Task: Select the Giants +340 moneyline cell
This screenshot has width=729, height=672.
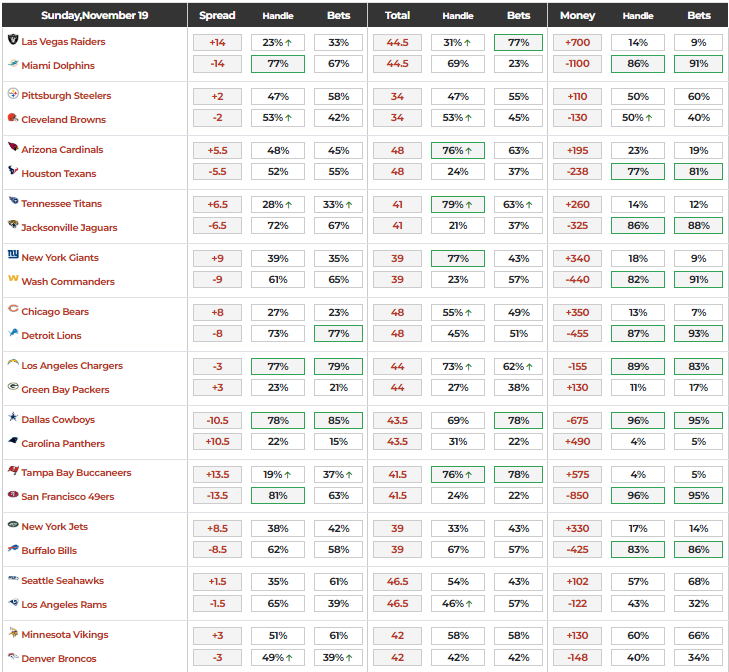Action: 577,258
